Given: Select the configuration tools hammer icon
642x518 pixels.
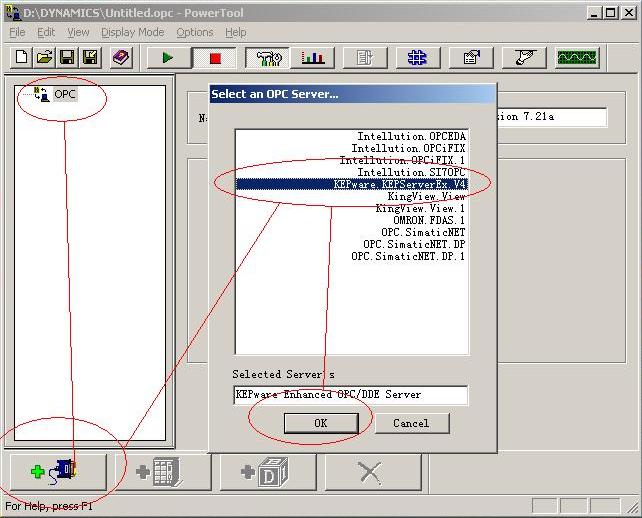Looking at the screenshot, I should click(x=268, y=58).
